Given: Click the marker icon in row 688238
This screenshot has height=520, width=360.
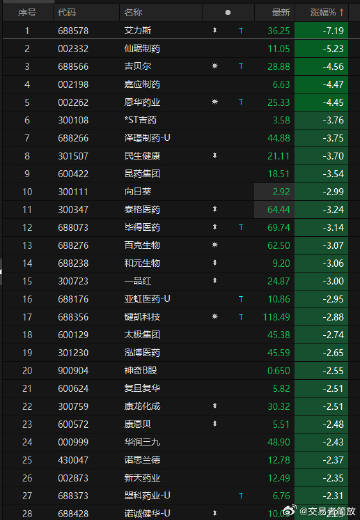Looking at the screenshot, I should [215, 263].
